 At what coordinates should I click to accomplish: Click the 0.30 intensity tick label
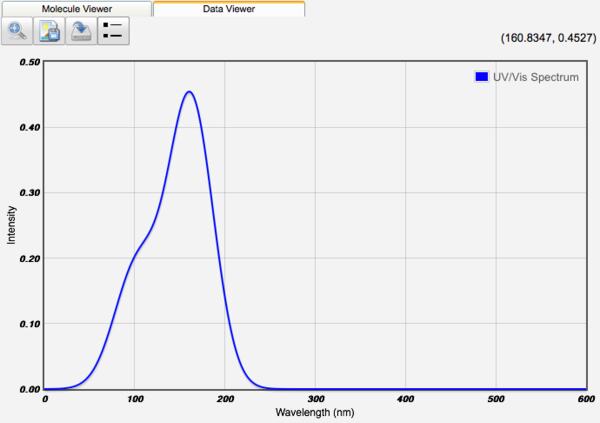[x=28, y=193]
